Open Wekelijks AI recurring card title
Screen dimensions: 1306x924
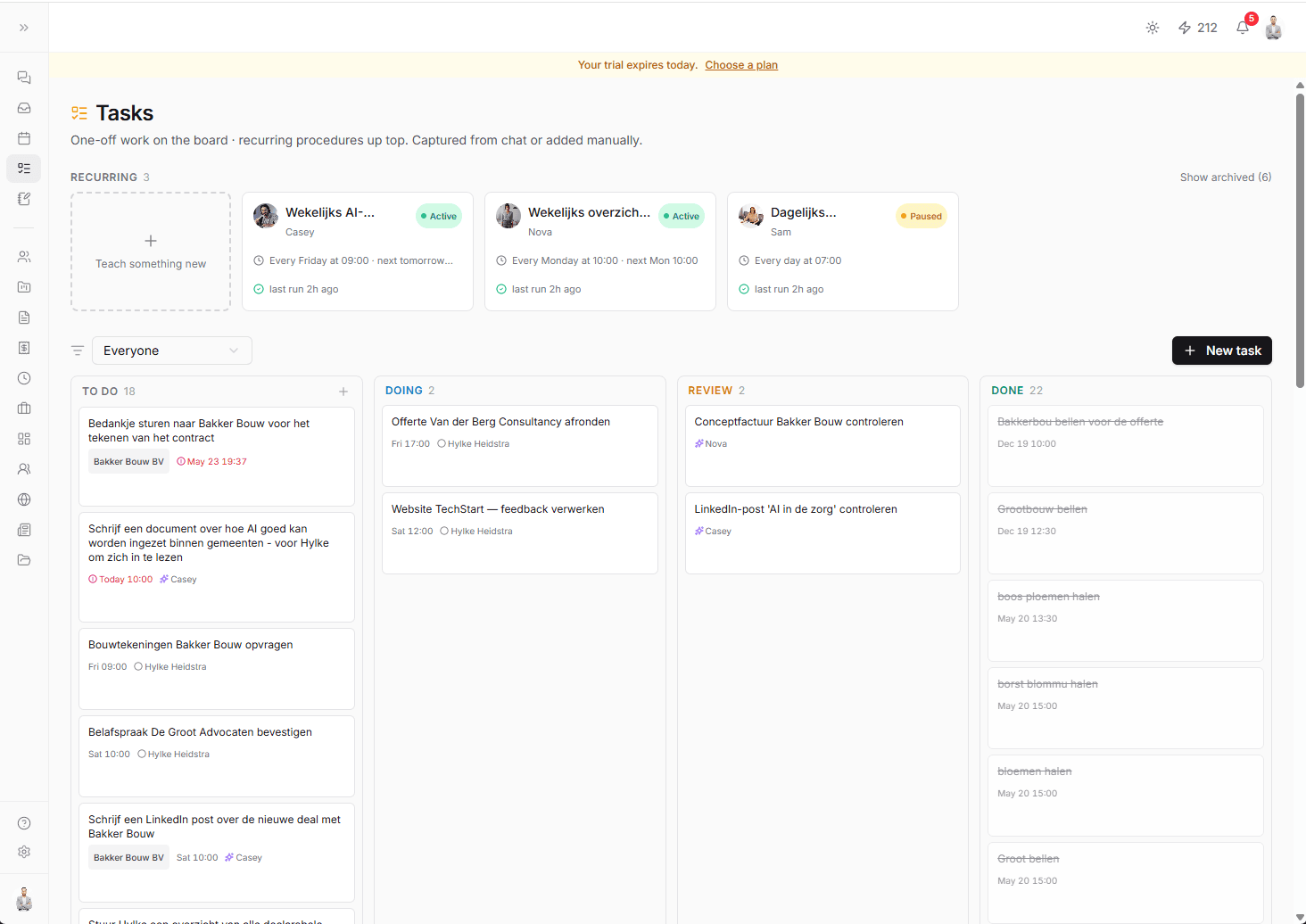coord(330,212)
